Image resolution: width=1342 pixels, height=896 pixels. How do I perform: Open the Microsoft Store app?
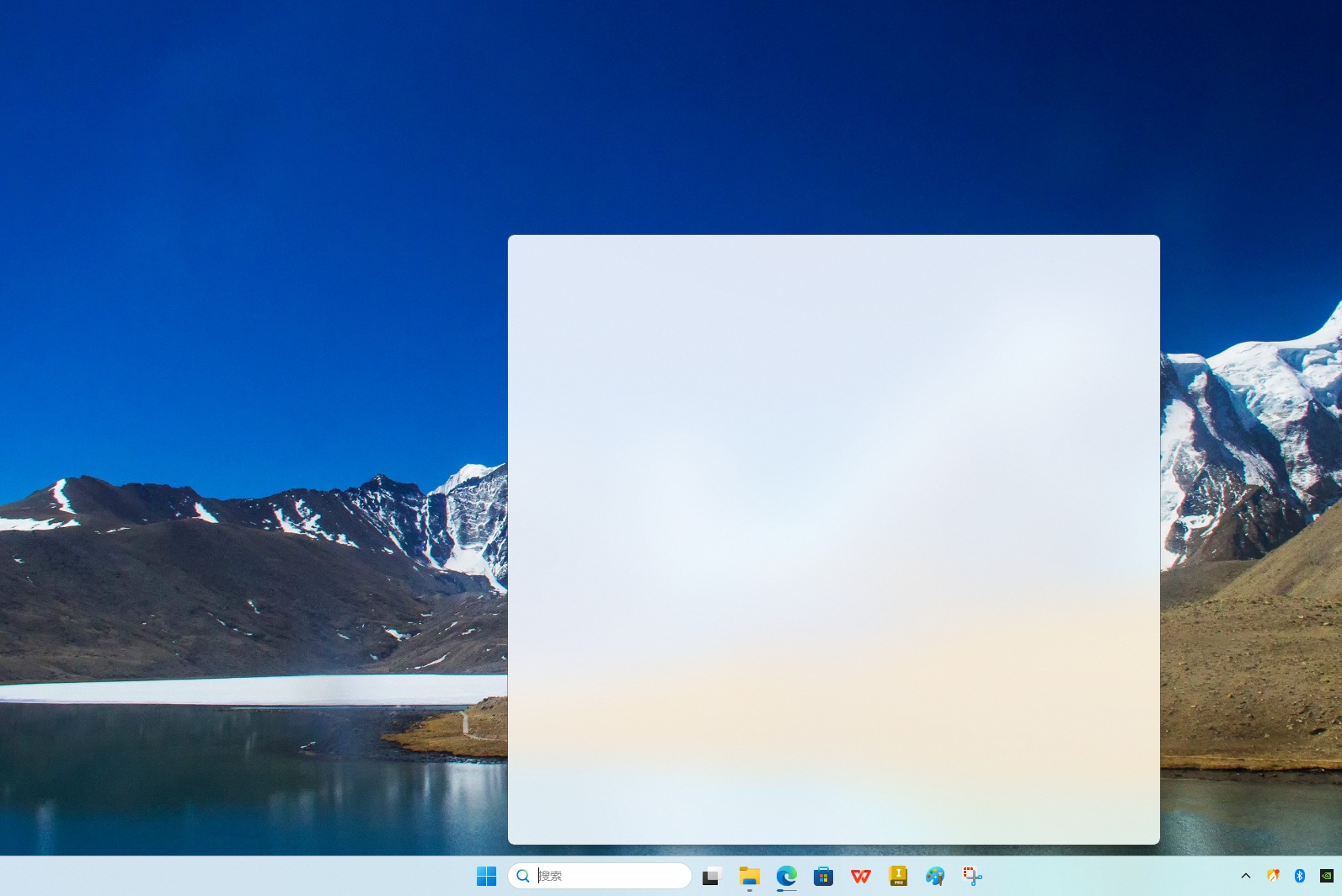(x=823, y=876)
